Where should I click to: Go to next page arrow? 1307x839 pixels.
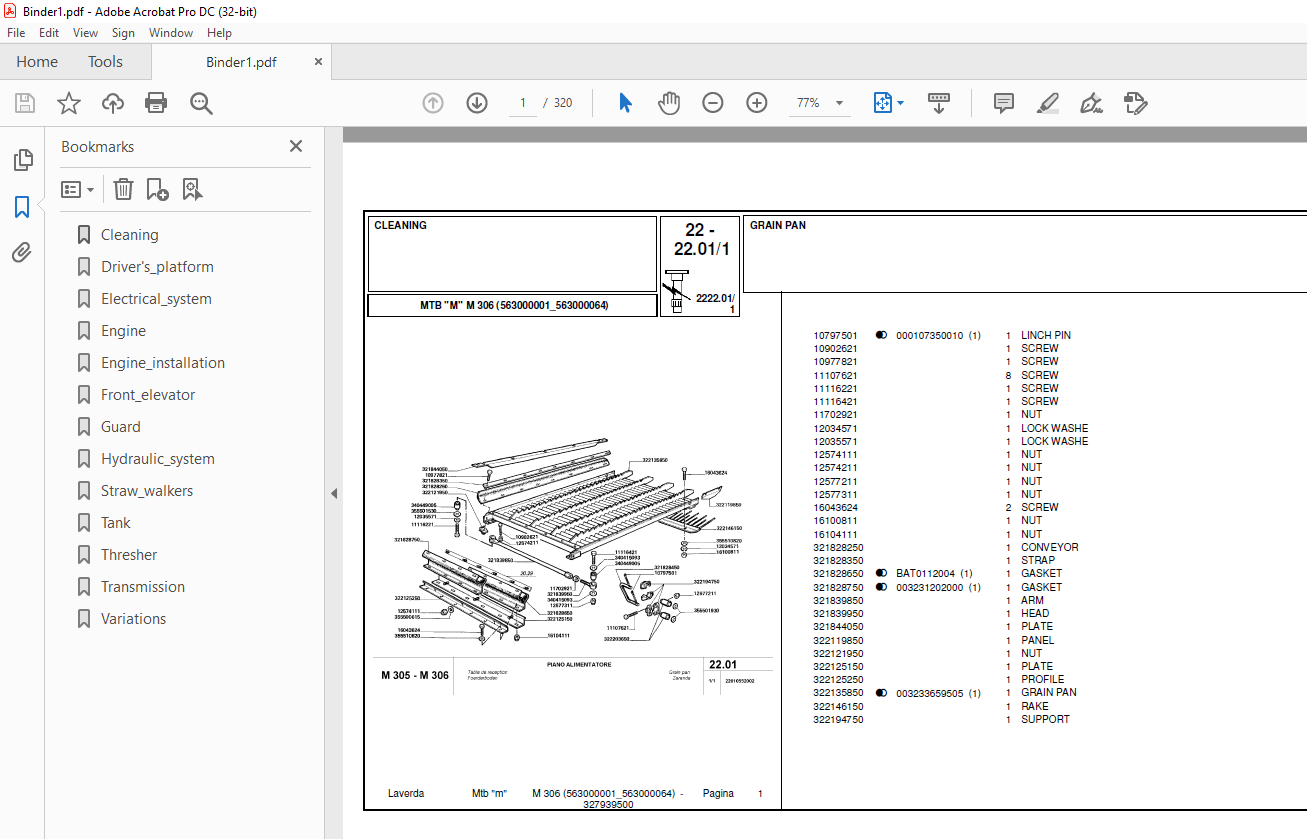point(477,103)
